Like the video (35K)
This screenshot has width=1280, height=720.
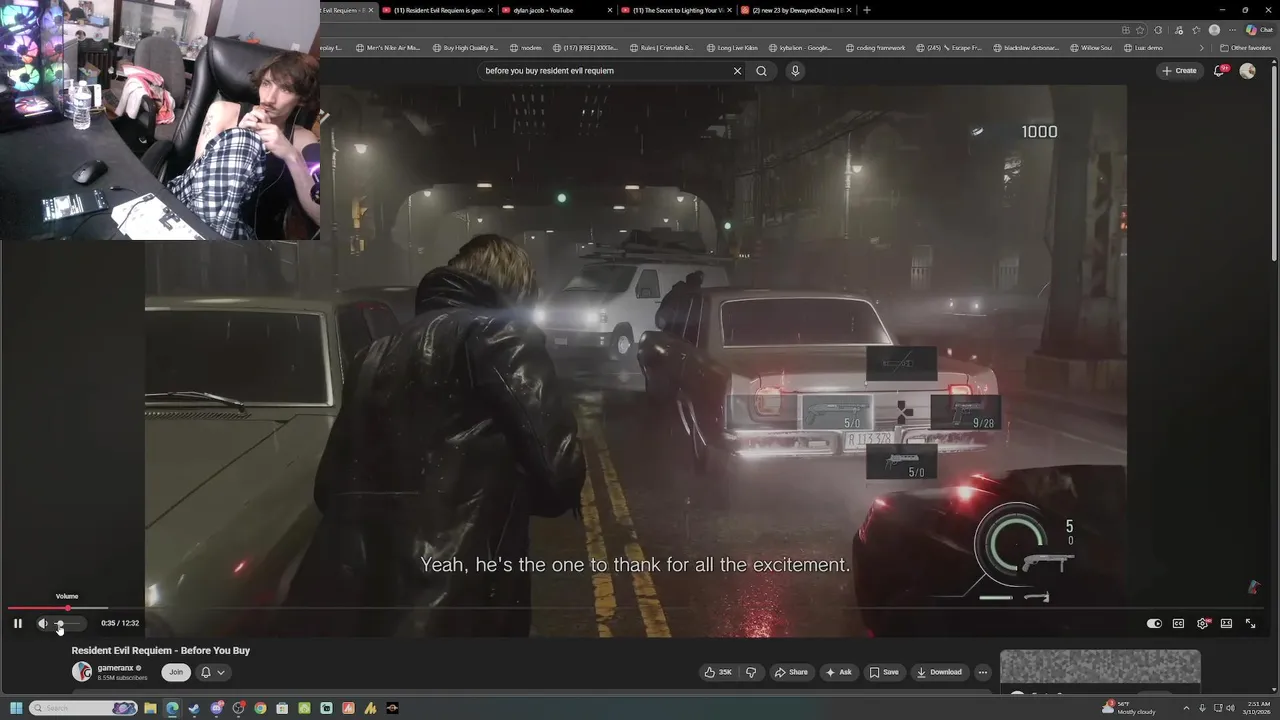719,672
